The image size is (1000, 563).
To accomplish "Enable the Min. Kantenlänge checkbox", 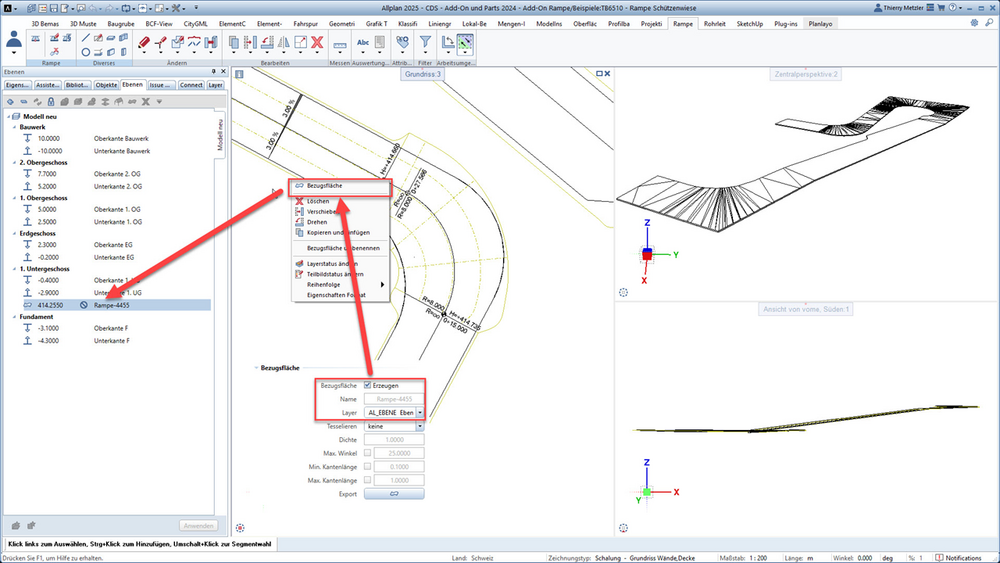I will (x=367, y=467).
